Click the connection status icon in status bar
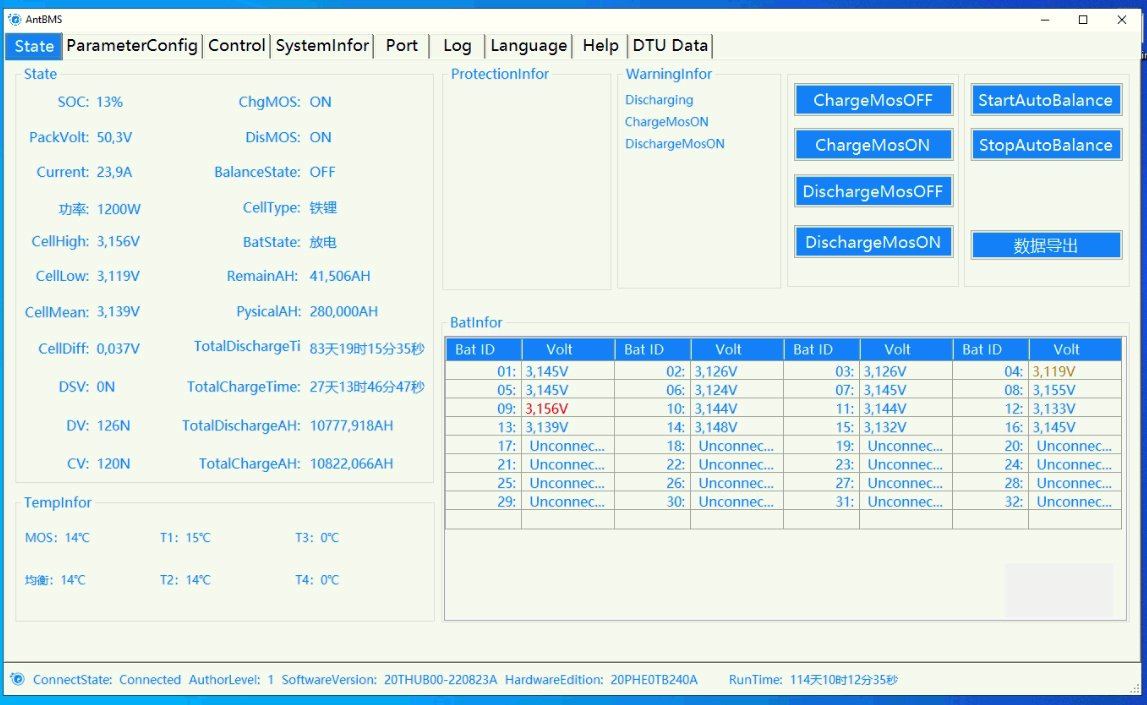 [17, 680]
